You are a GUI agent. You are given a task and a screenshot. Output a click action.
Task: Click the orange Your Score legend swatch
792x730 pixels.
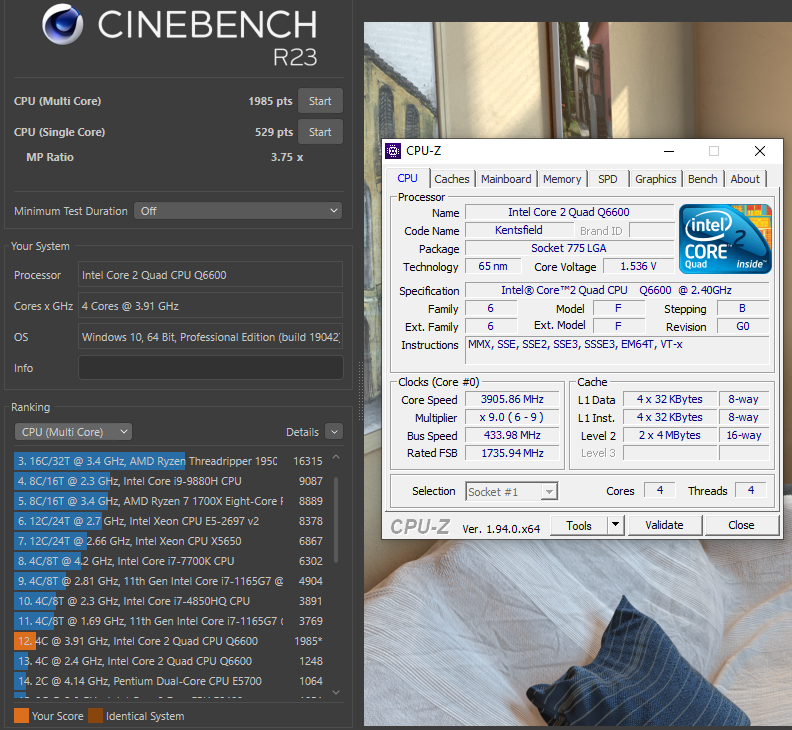tap(21, 715)
